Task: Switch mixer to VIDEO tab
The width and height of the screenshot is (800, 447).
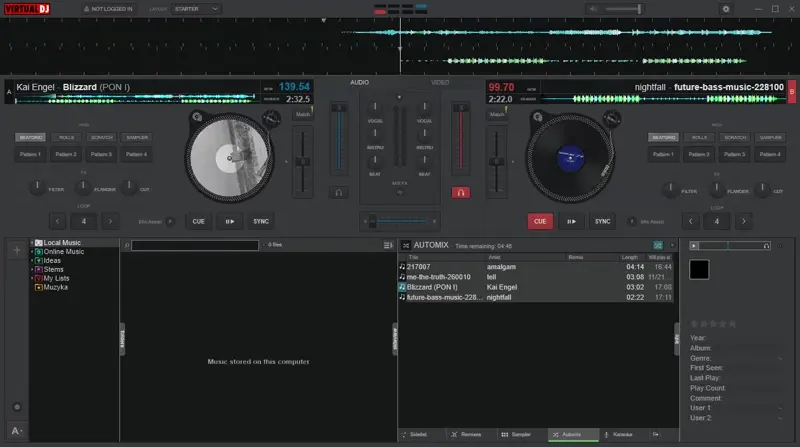Action: tap(440, 82)
